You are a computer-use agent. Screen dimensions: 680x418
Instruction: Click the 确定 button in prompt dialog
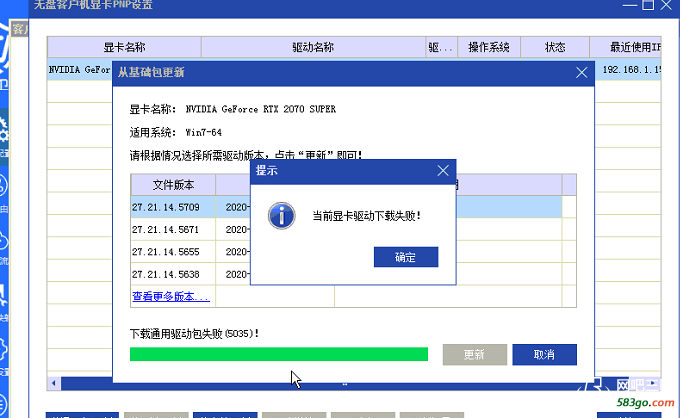405,257
